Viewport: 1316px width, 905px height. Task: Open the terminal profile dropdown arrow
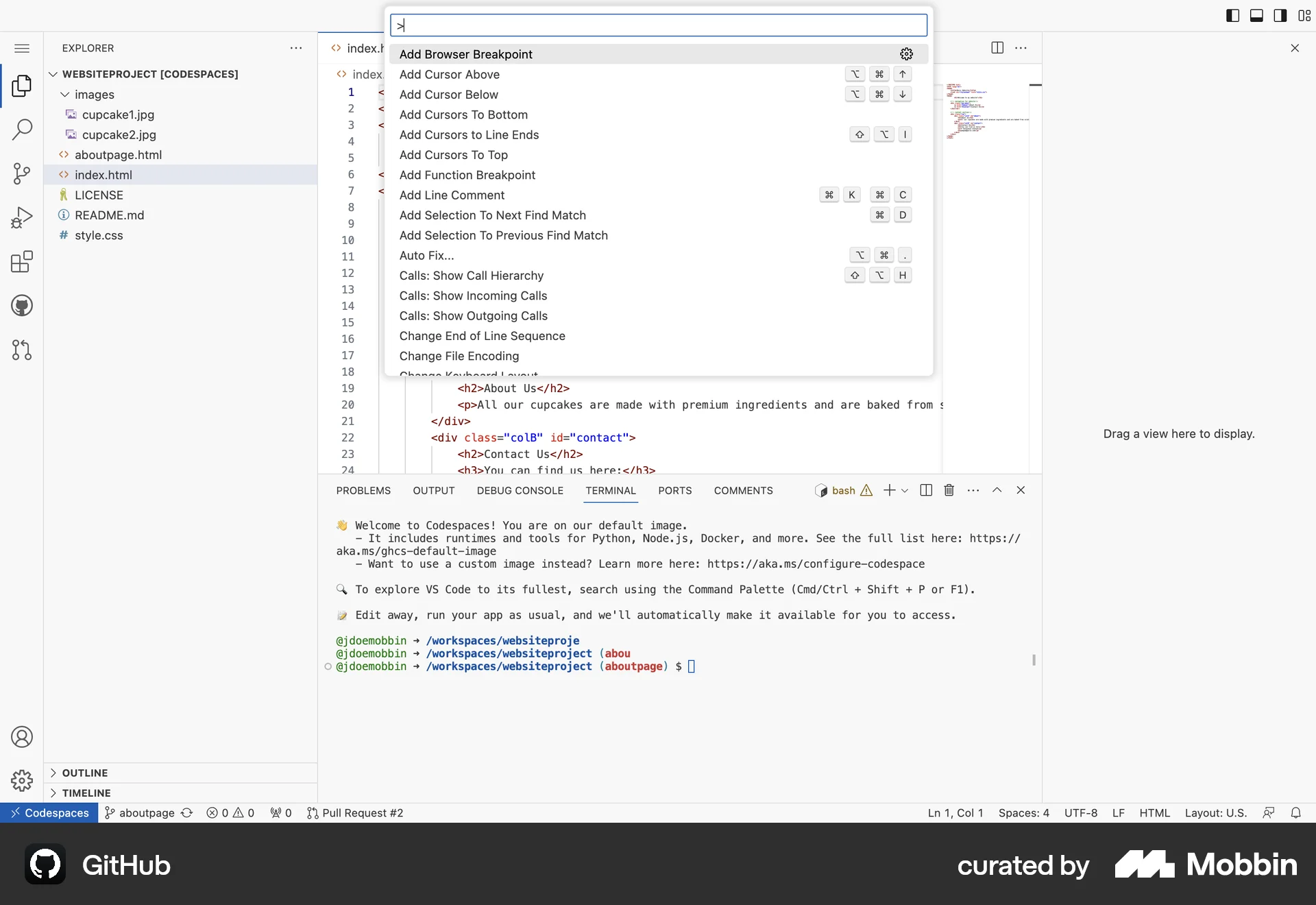(905, 490)
